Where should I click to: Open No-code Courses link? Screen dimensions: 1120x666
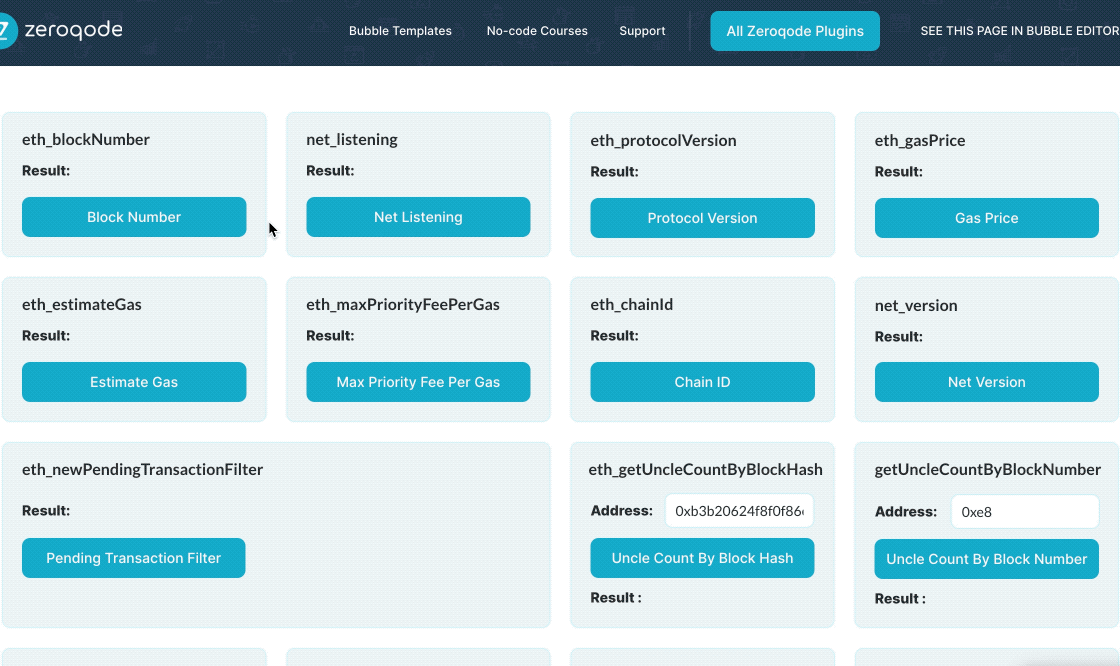[537, 31]
